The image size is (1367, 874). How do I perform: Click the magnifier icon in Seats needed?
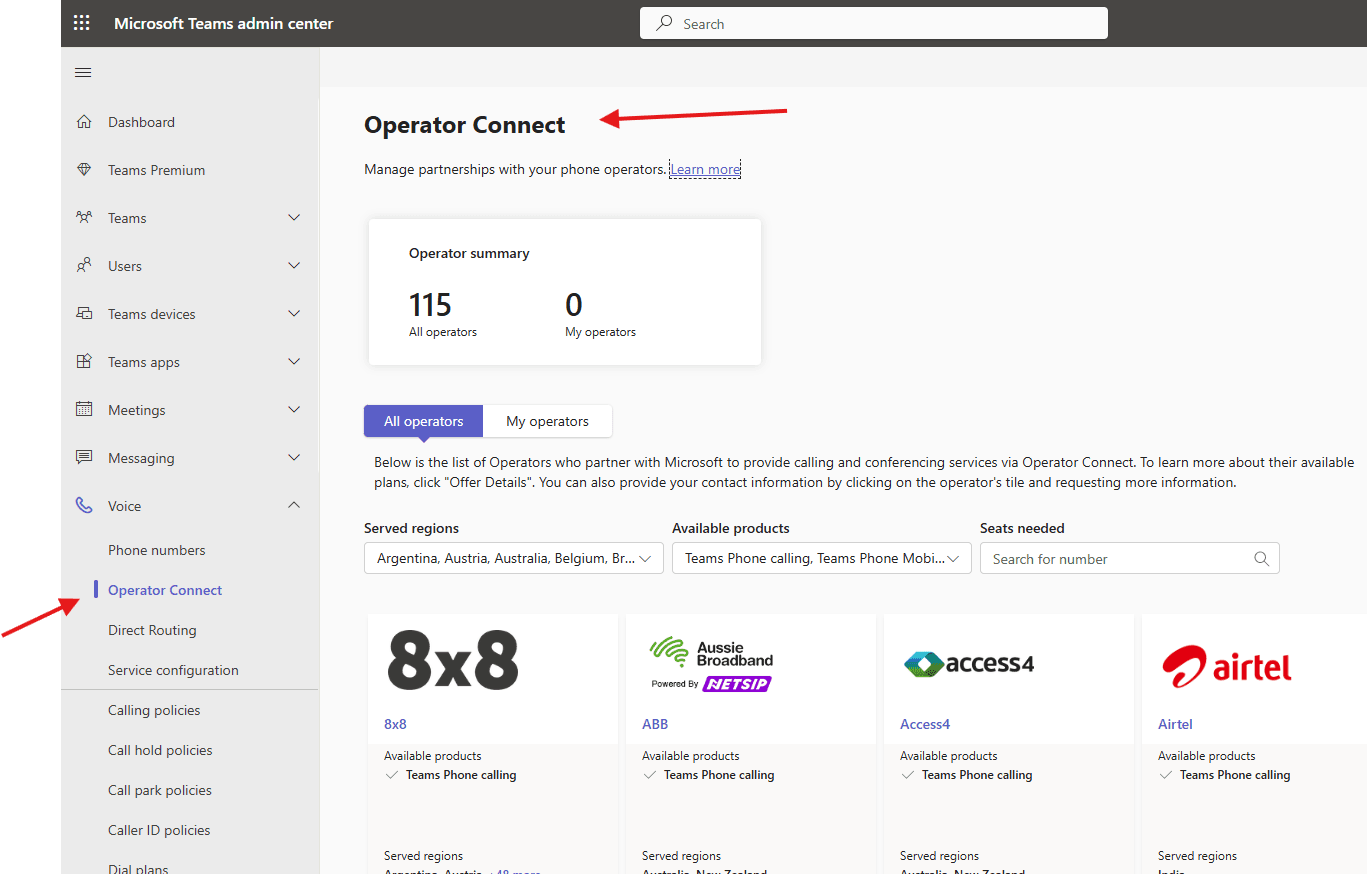pos(1261,558)
